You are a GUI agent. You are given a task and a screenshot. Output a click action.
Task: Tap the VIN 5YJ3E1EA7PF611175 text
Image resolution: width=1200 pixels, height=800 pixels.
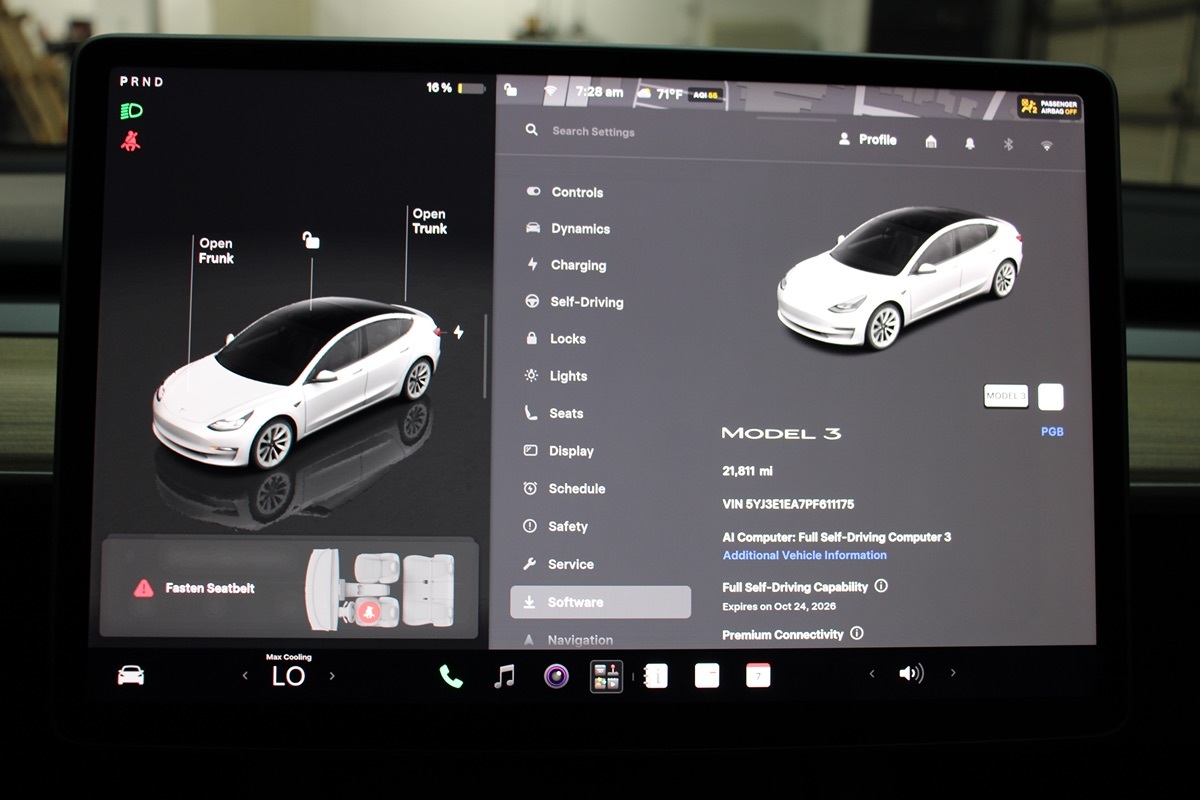[x=788, y=504]
